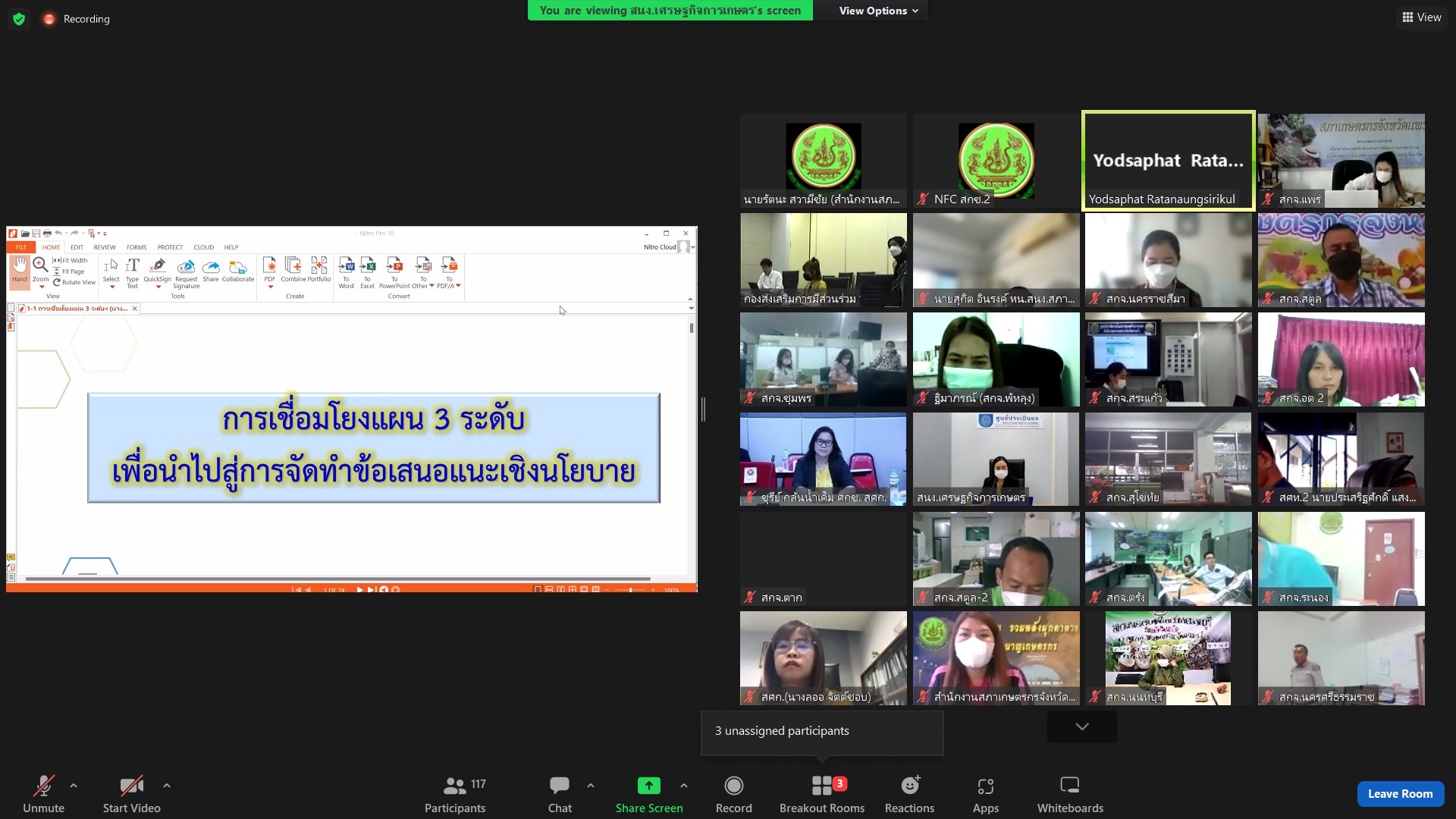Image resolution: width=1456 pixels, height=819 pixels.
Task: Unmute the microphone
Action: click(43, 794)
